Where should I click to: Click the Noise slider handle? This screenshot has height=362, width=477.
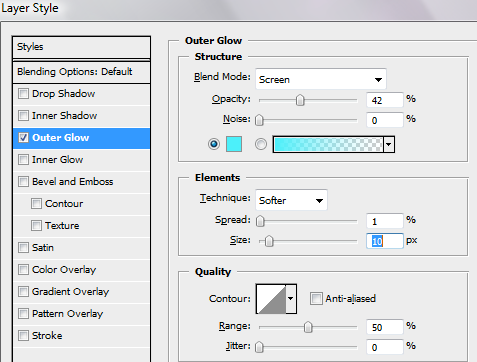point(259,120)
